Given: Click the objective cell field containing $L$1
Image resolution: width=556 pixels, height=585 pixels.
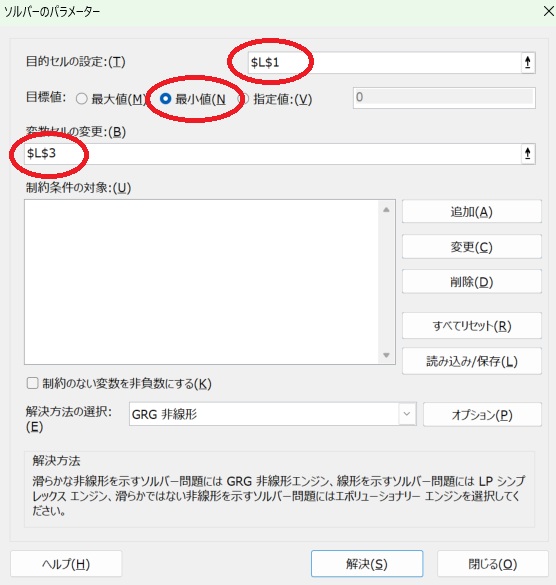Looking at the screenshot, I should [x=384, y=62].
